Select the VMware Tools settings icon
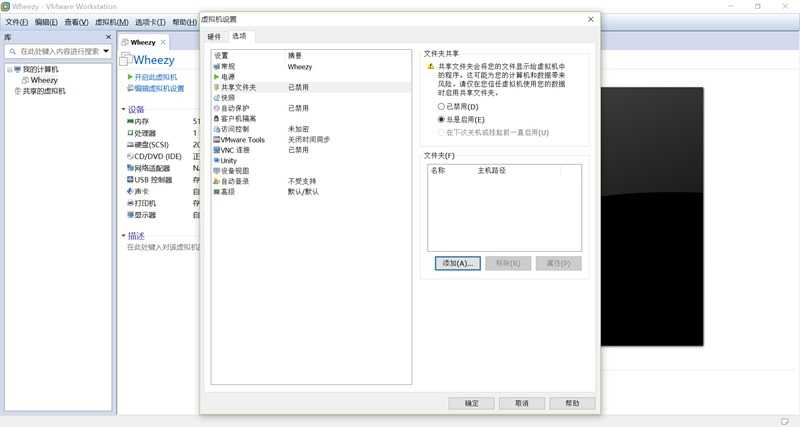Image resolution: width=800 pixels, height=427 pixels. (216, 139)
